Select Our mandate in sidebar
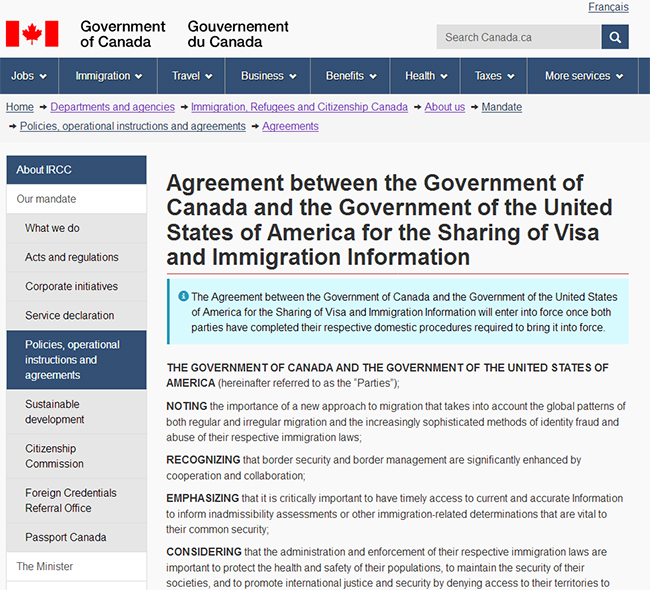Viewport: 650px width, 590px height. click(x=76, y=199)
